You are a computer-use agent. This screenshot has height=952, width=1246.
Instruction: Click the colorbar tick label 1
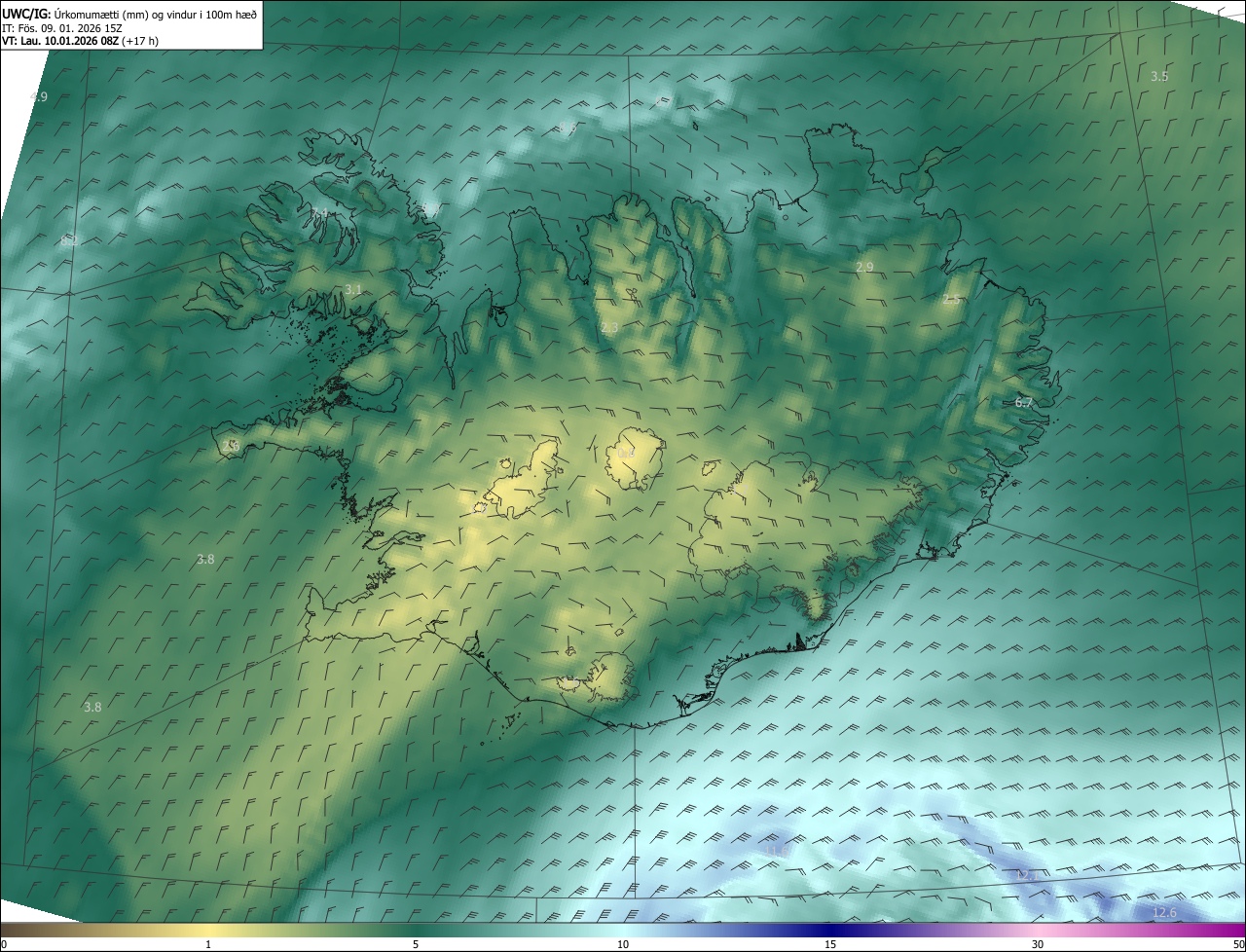(x=208, y=944)
